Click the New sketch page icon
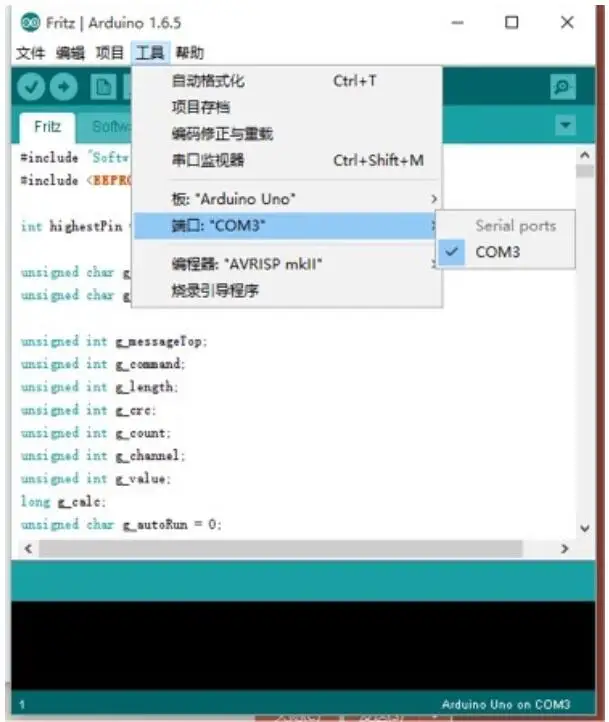Viewport: 609px width, 722px height. [103, 87]
